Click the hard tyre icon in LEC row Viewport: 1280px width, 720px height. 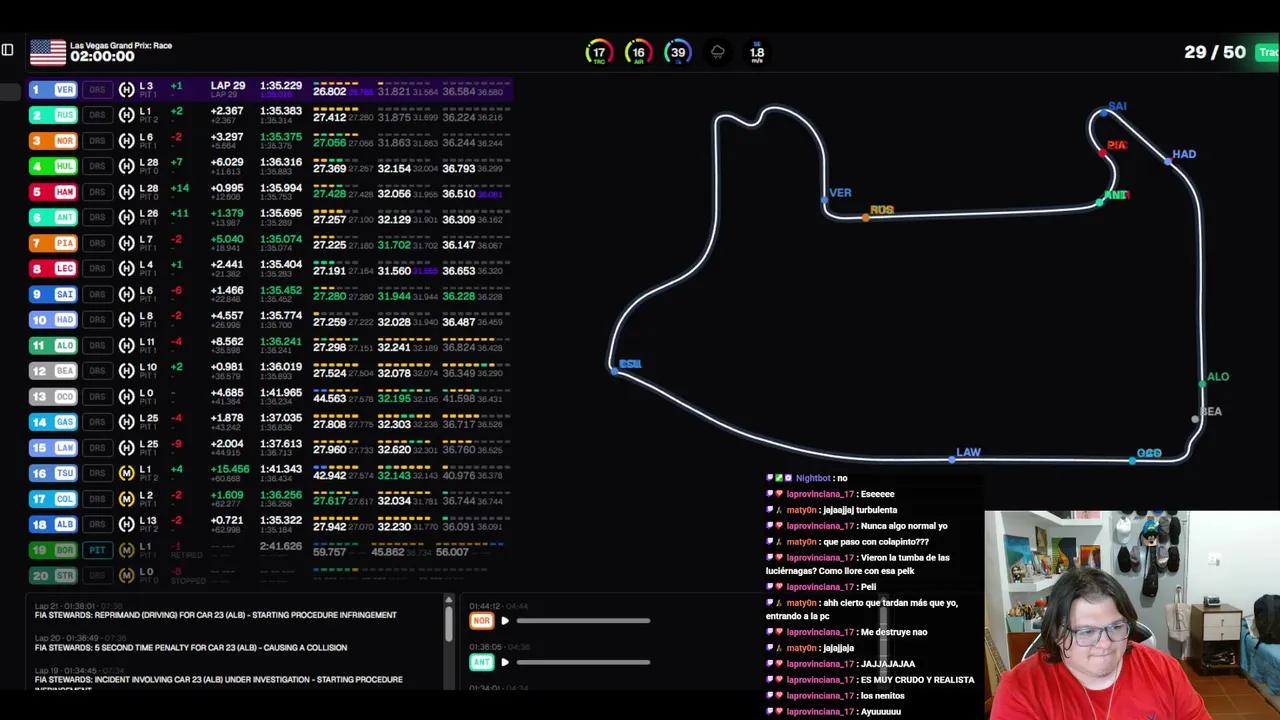(x=126, y=269)
